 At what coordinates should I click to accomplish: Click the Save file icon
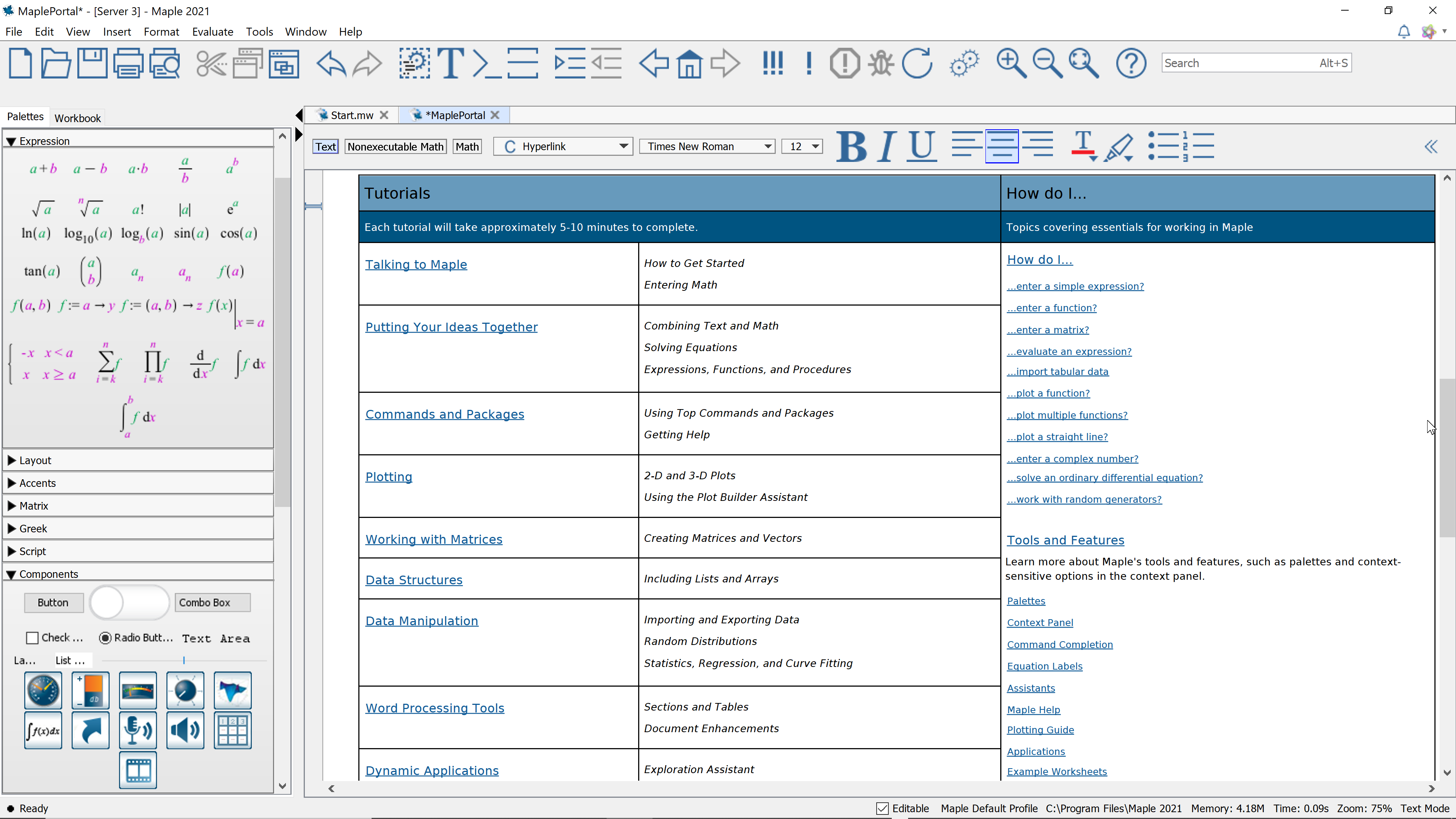click(92, 63)
